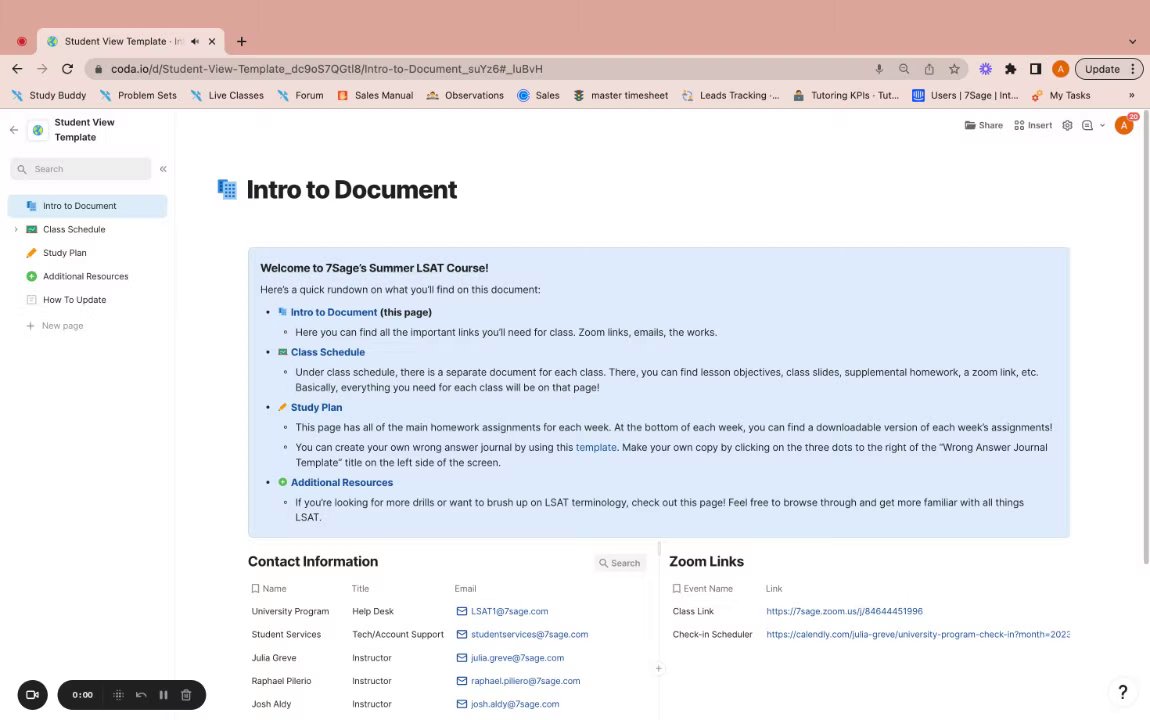The width and height of the screenshot is (1150, 720).
Task: Open Chrome profile avatar A
Action: [x=1061, y=69]
